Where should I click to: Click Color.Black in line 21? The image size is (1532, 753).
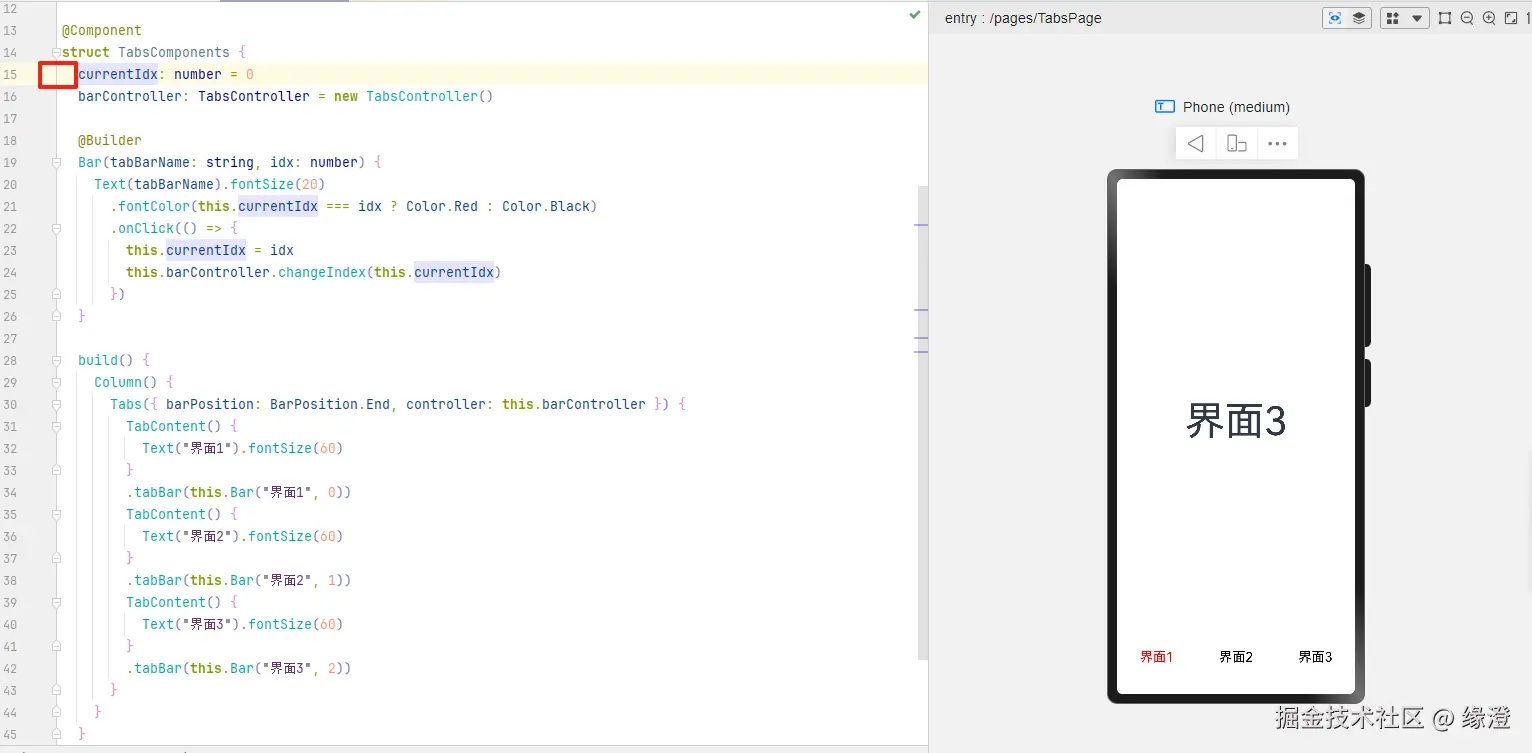click(546, 206)
